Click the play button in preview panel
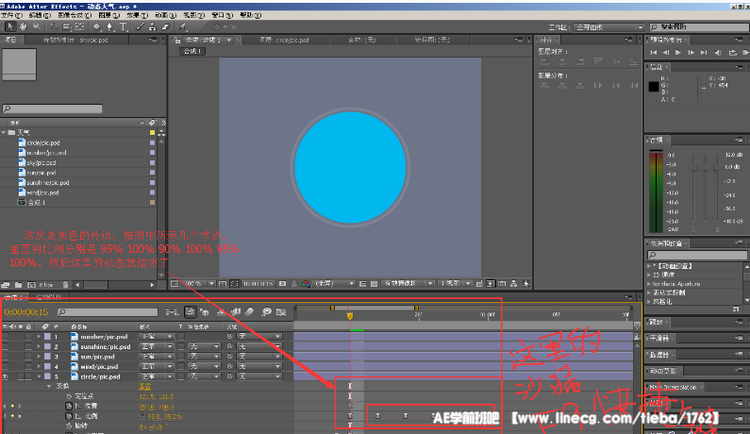This screenshot has height=434, width=750. coord(678,53)
